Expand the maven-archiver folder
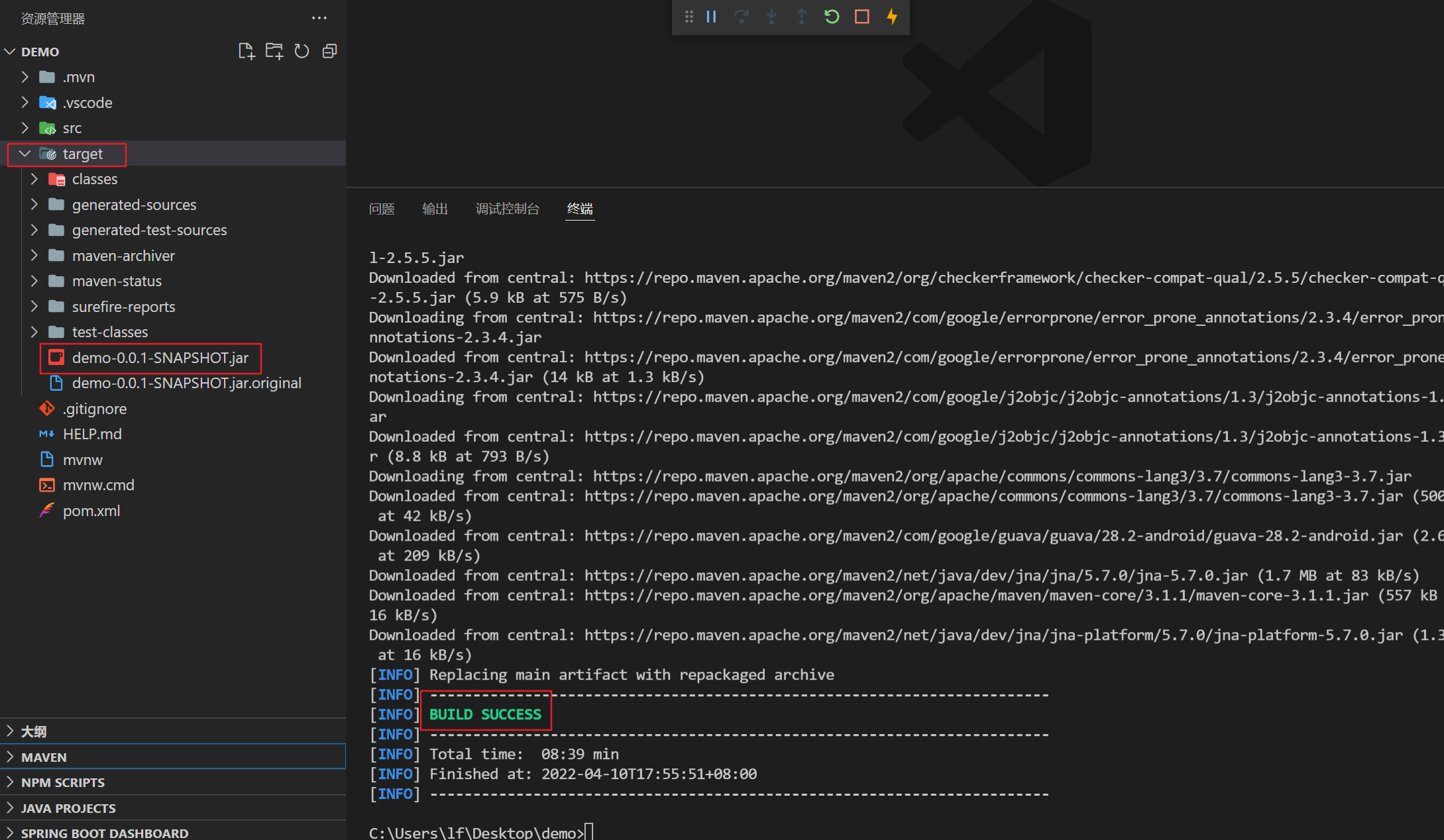The image size is (1444, 840). point(34,256)
